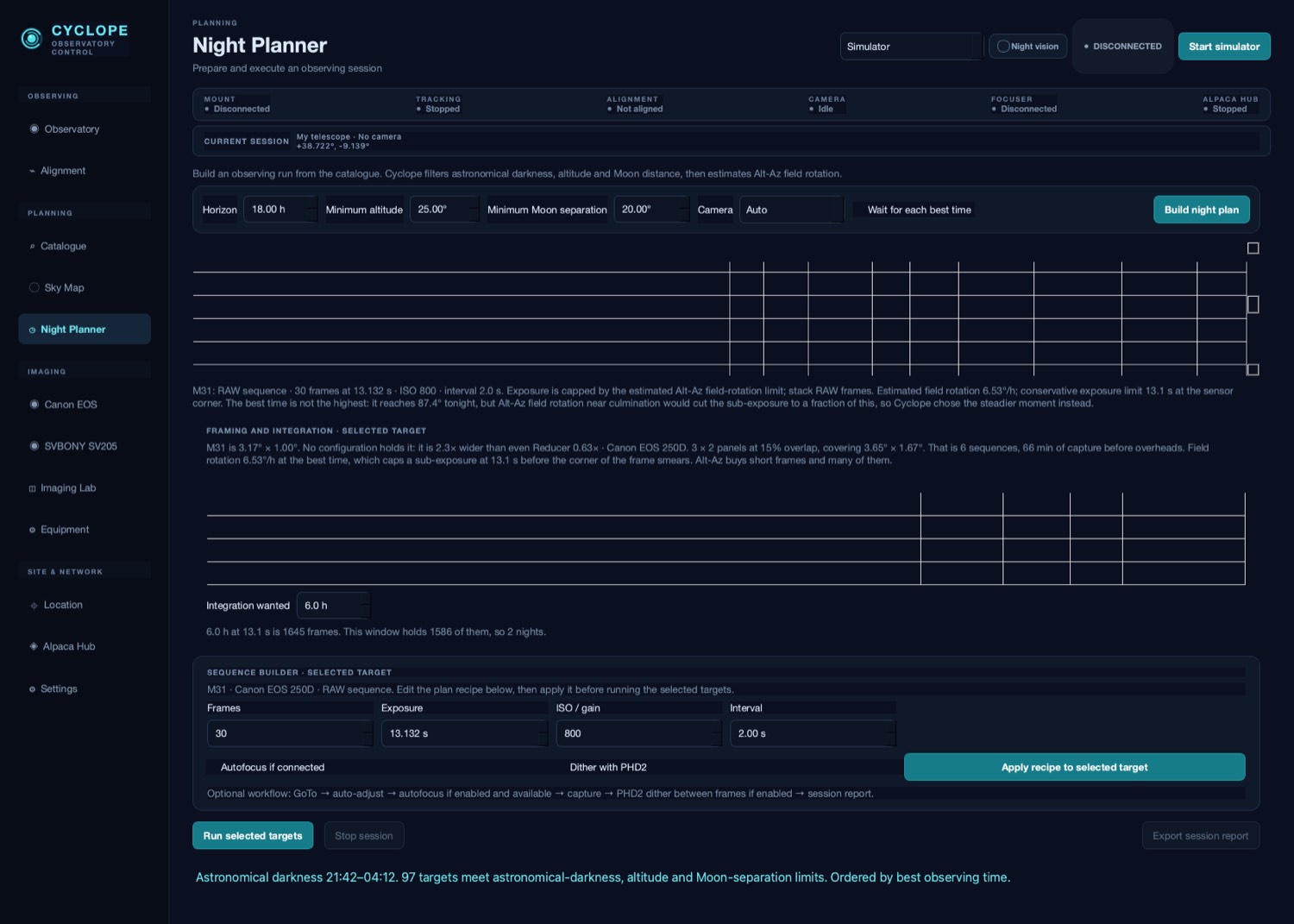The image size is (1294, 924).
Task: Open the Catalogue page
Action: click(x=85, y=247)
